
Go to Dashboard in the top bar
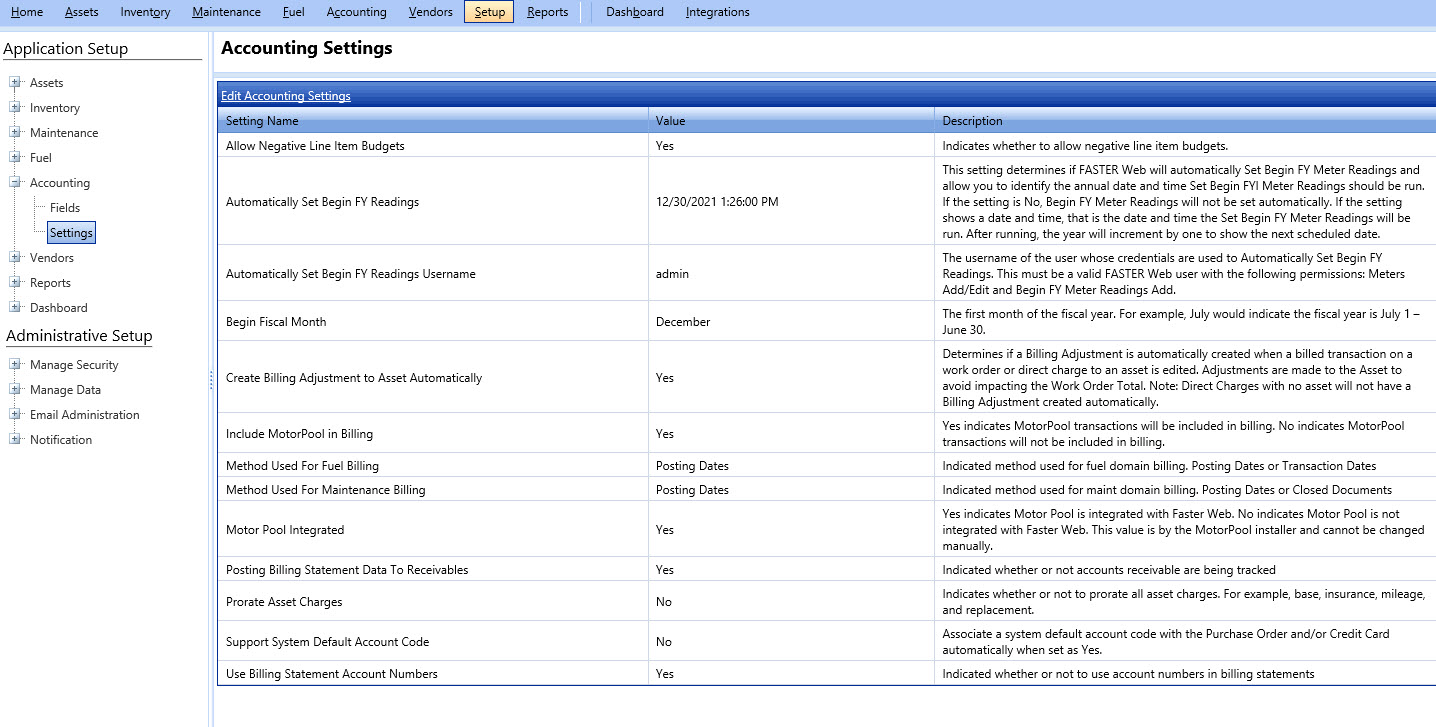pos(635,12)
